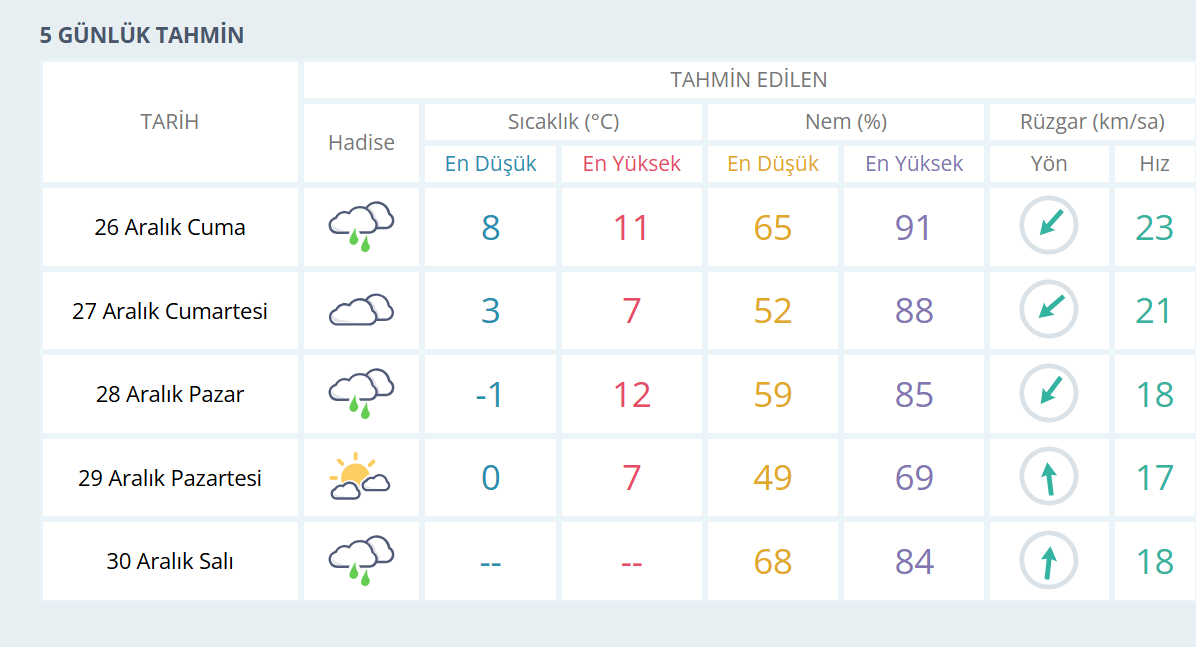The image size is (1196, 647).
Task: Click the wind direction arrow for 30 Aralık
Action: pos(1049,560)
